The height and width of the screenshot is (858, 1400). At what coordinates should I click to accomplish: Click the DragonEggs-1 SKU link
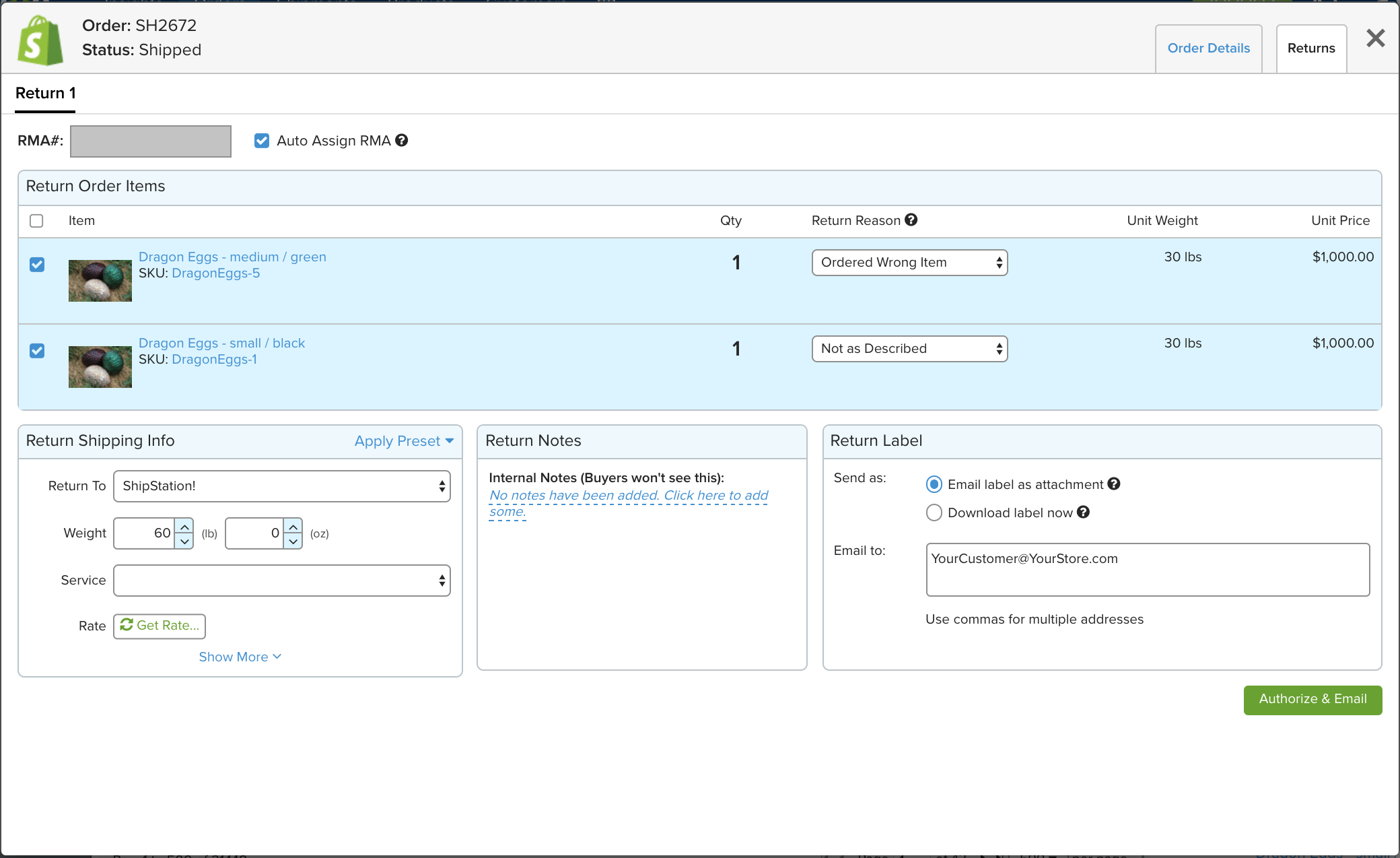(214, 359)
